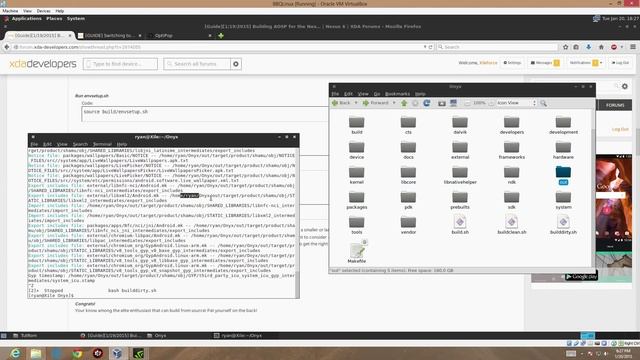Viewport: 640px width, 360px height.
Task: Select the cts folder
Action: pos(408,125)
